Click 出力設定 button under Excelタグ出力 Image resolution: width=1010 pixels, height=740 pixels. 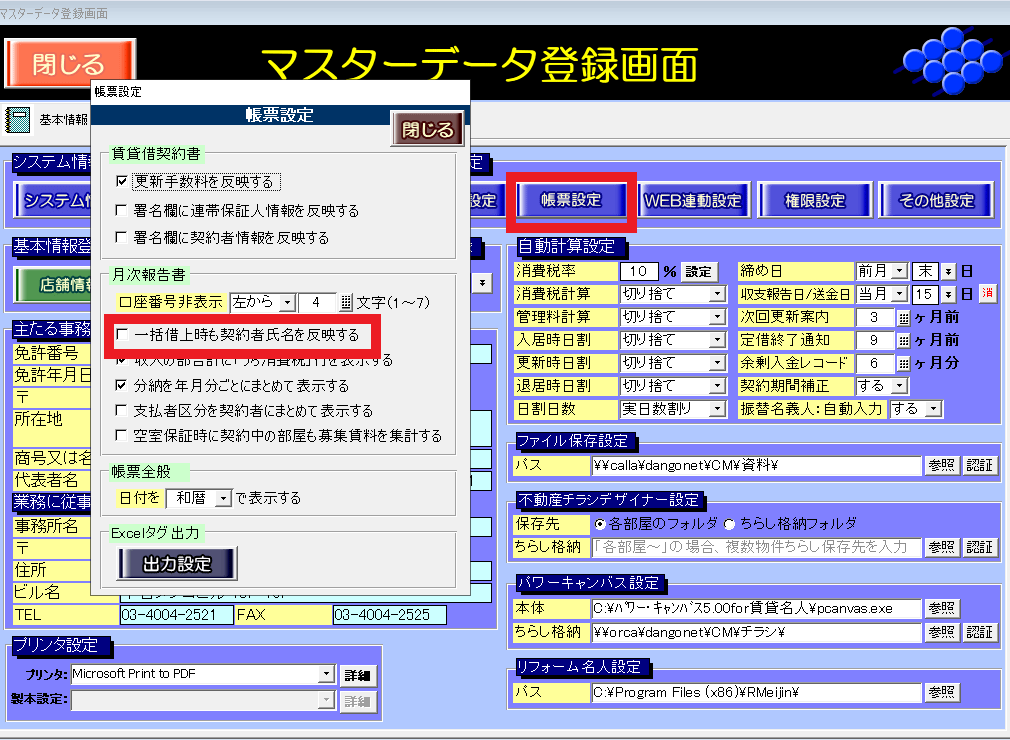[x=177, y=564]
